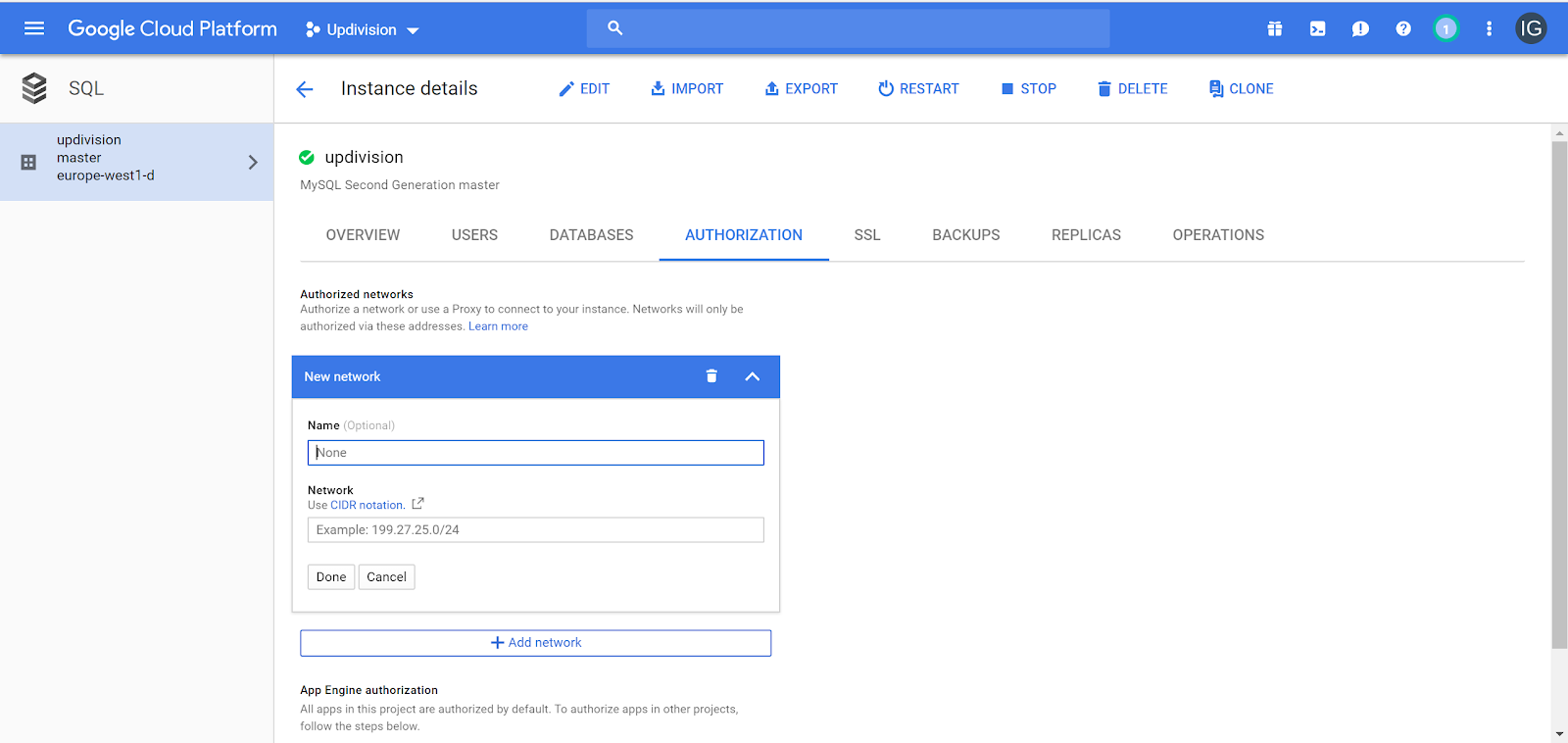The width and height of the screenshot is (1568, 743).
Task: Click the RESTART button
Action: 918,88
